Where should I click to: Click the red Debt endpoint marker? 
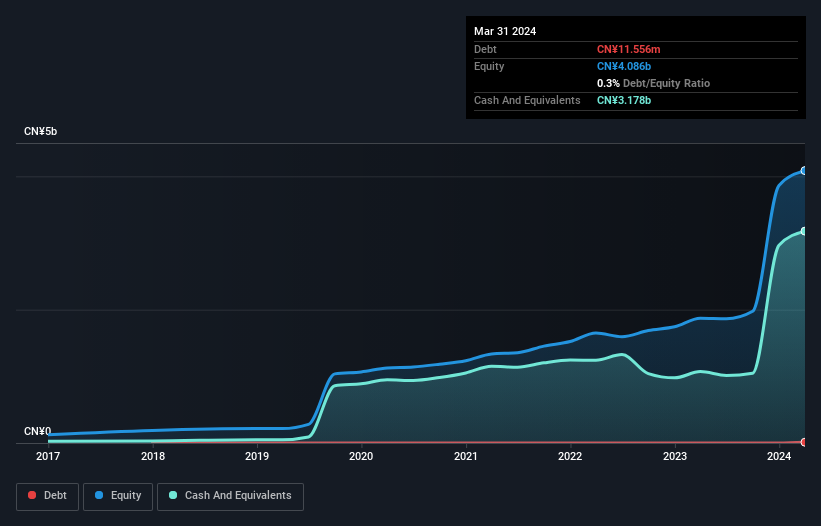click(804, 442)
